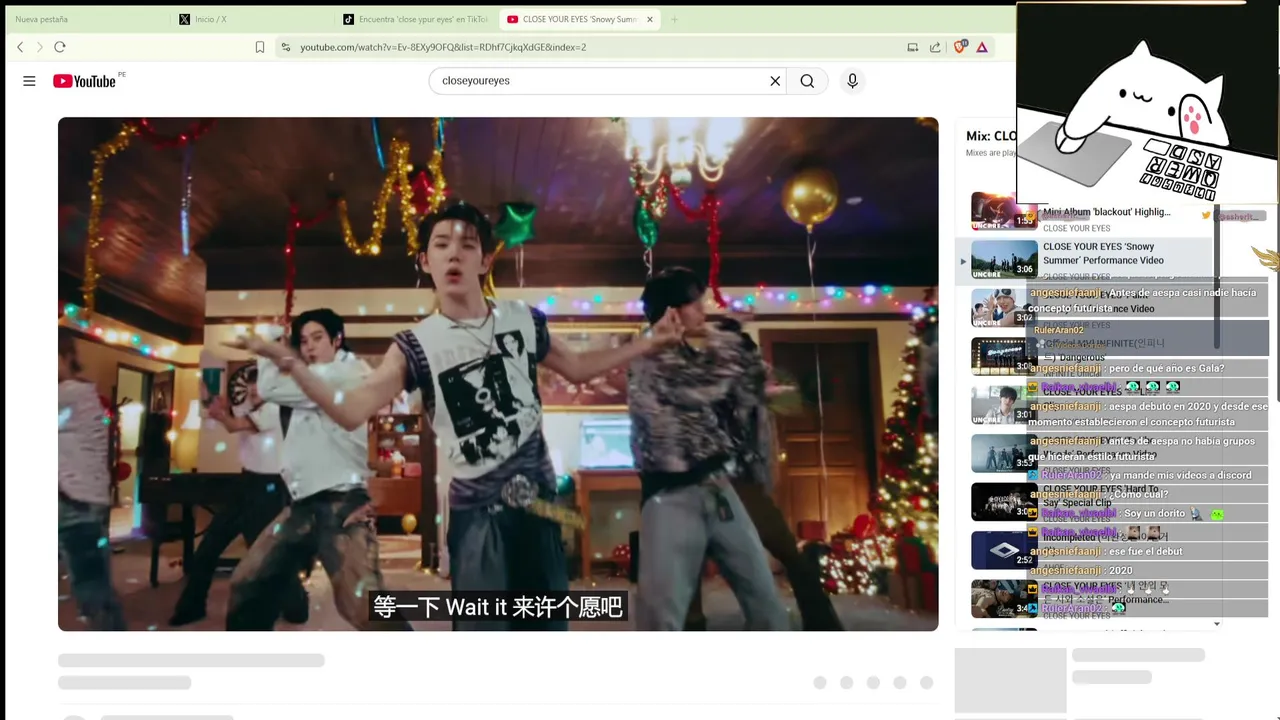Reload the current page
The height and width of the screenshot is (720, 1280).
pyautogui.click(x=60, y=47)
